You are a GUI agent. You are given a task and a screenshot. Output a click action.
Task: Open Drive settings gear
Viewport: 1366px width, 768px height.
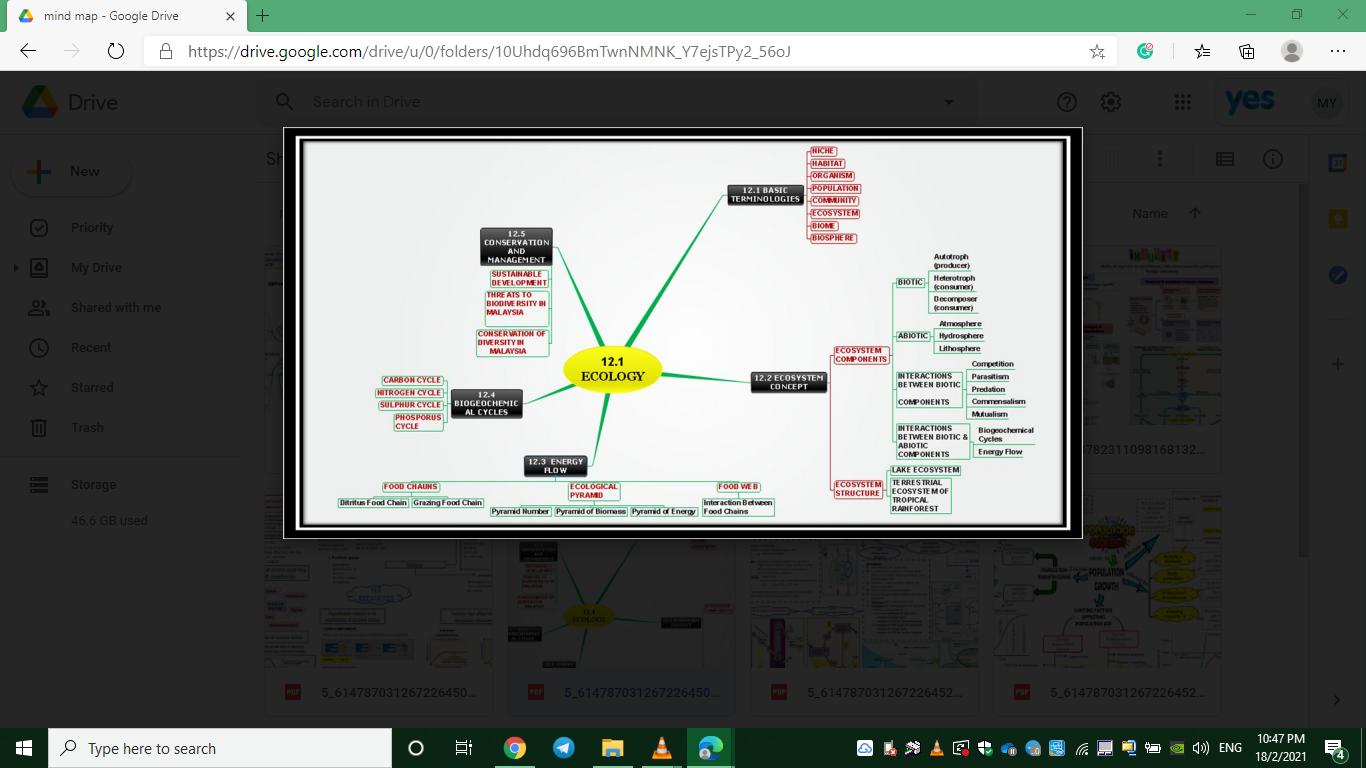(1111, 102)
